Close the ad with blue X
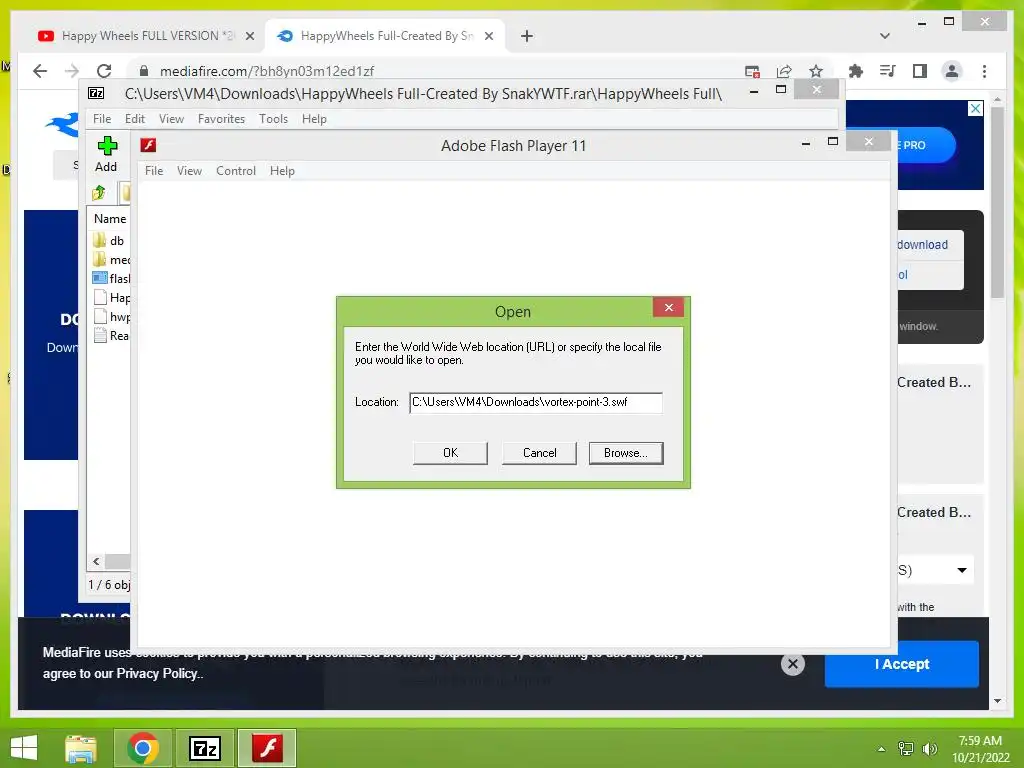The height and width of the screenshot is (768, 1024). coord(975,108)
